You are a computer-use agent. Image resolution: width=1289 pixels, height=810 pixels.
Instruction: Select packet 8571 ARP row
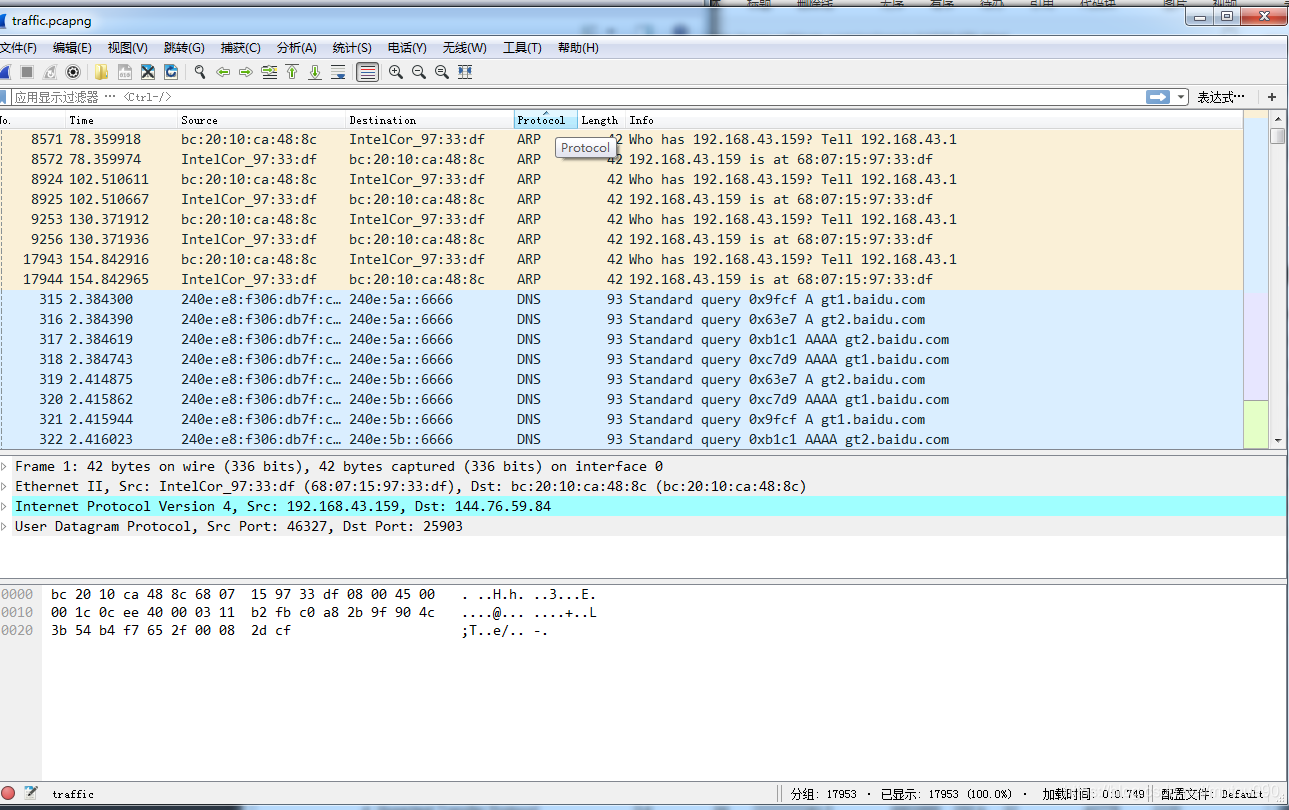coord(621,139)
